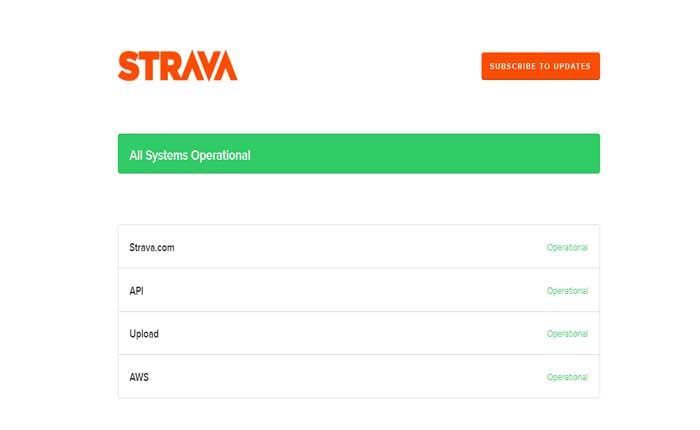Click the Operational status for Strava.com
700x430 pixels.
567,247
